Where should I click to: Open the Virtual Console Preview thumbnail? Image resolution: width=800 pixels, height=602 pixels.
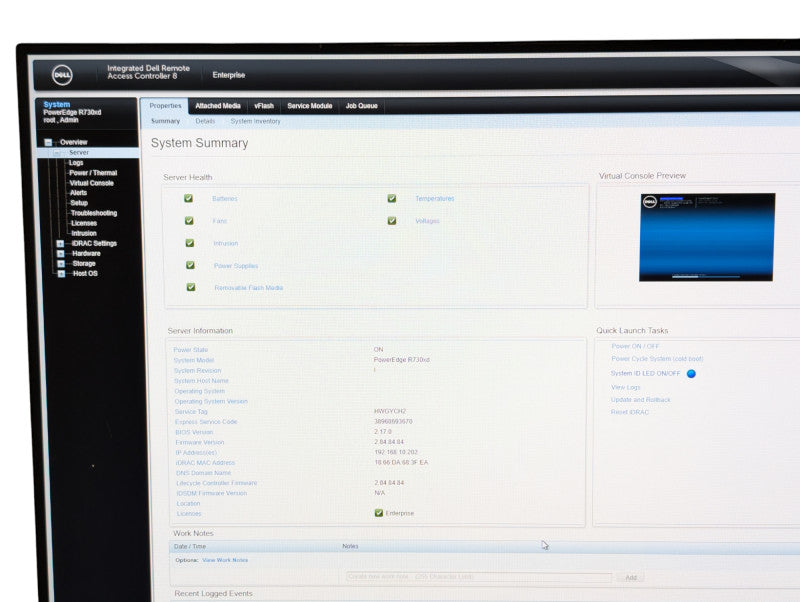(707, 237)
